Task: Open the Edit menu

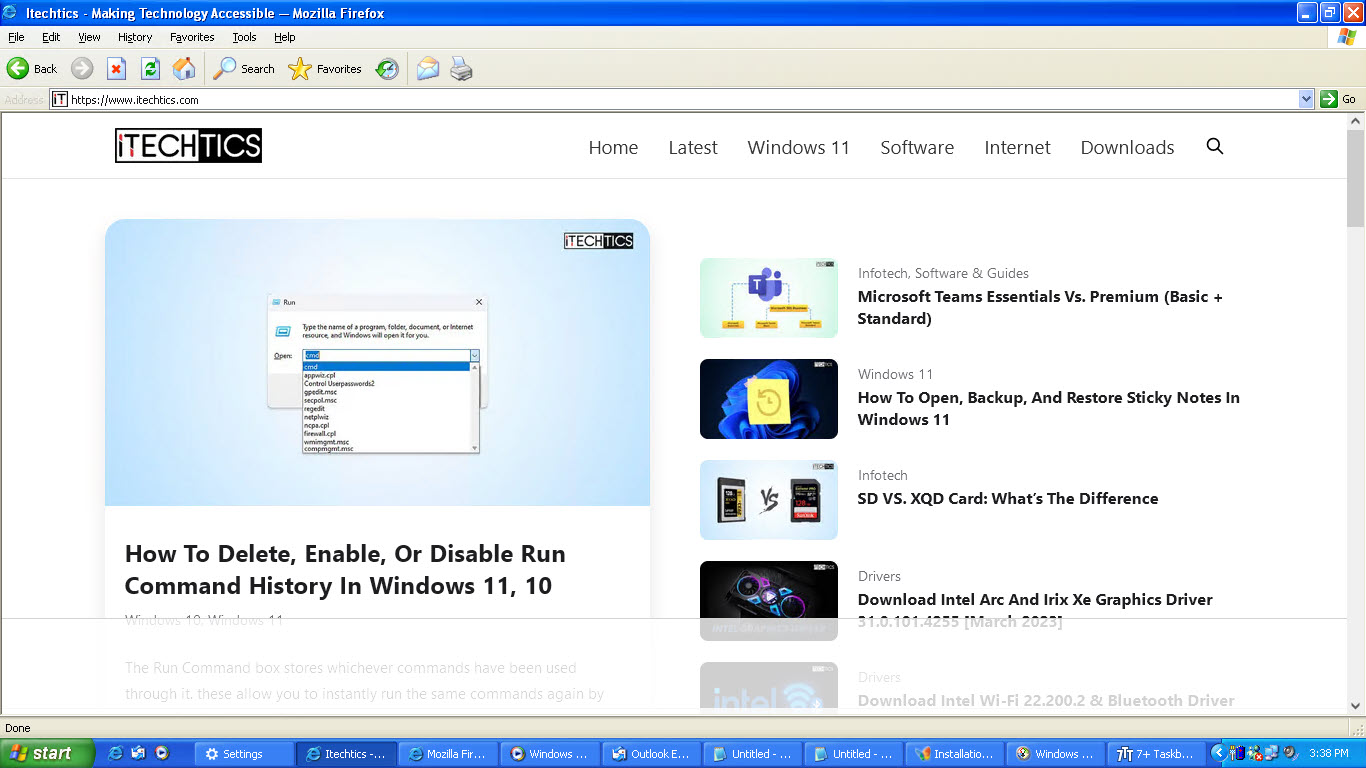Action: click(x=51, y=37)
